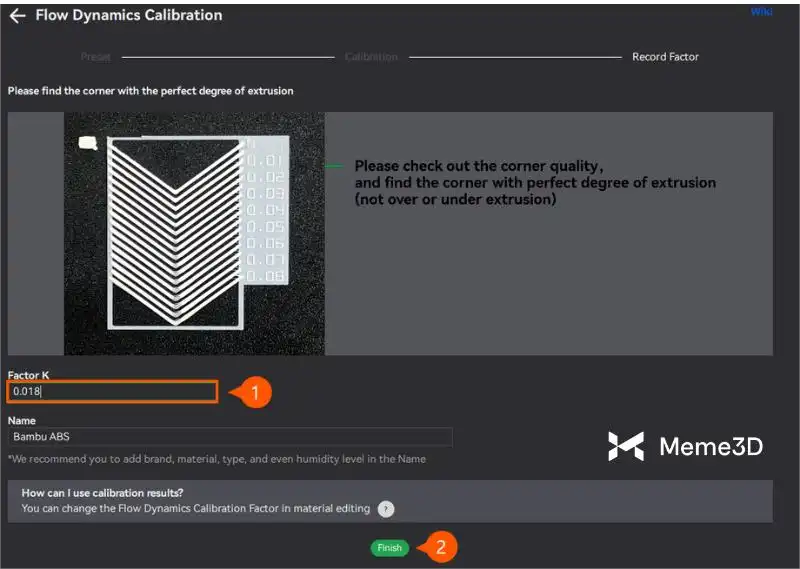Select the Record Factor step
Image resolution: width=800 pixels, height=569 pixels.
(665, 57)
